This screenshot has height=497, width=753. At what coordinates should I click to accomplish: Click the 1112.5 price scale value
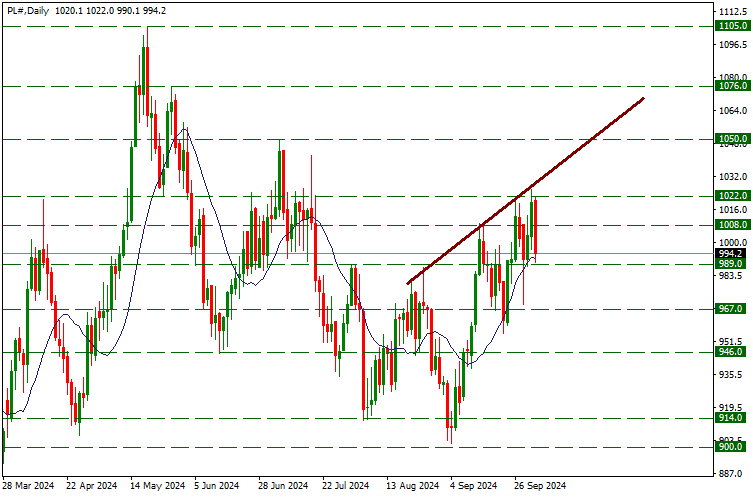733,12
